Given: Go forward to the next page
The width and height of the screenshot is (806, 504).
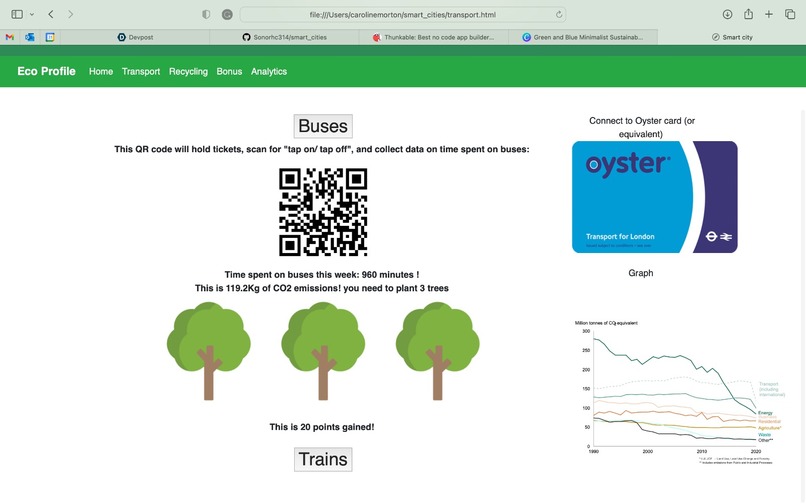Looking at the screenshot, I should pyautogui.click(x=70, y=14).
